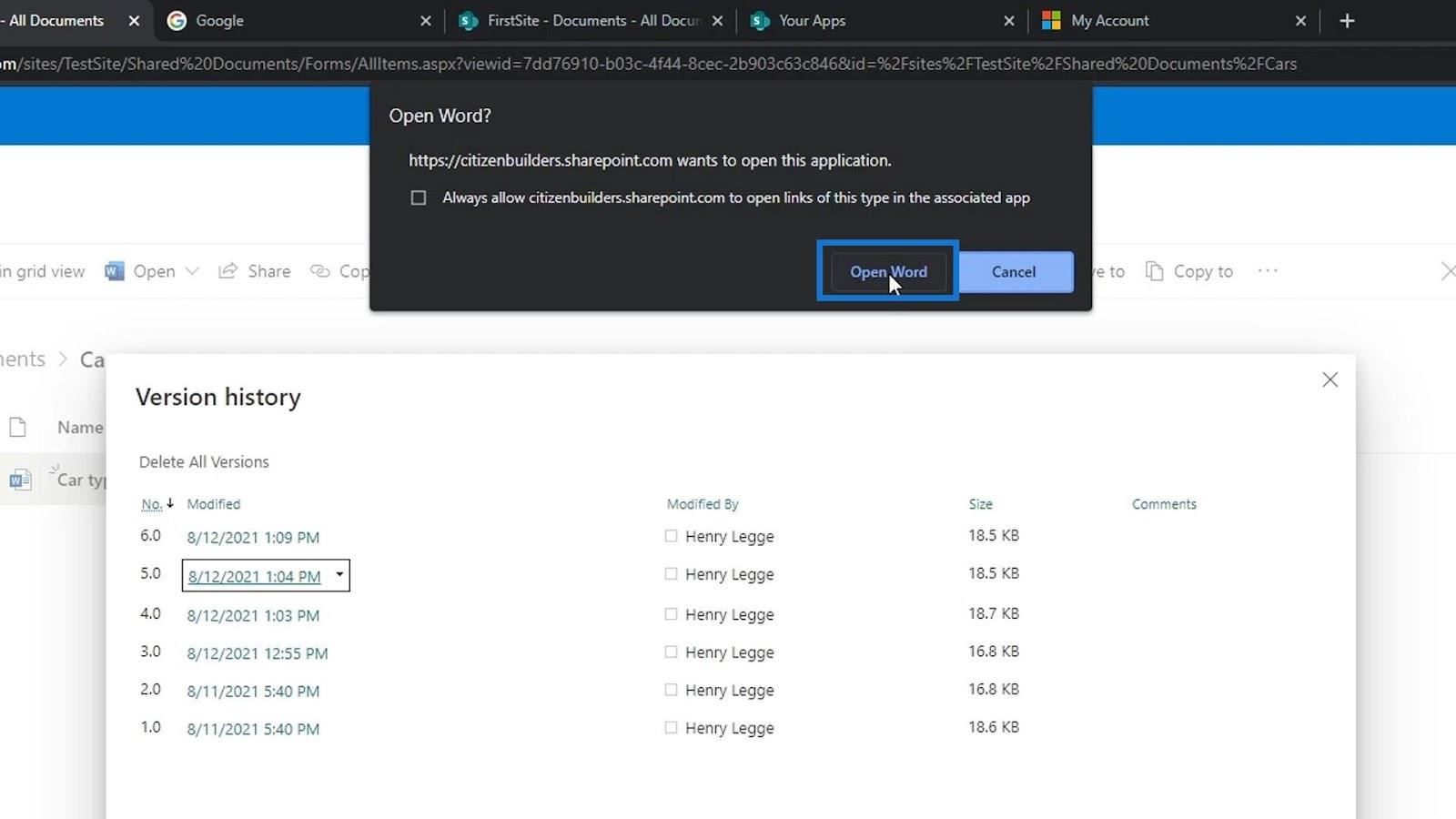Click the Comments column header

pyautogui.click(x=1164, y=504)
